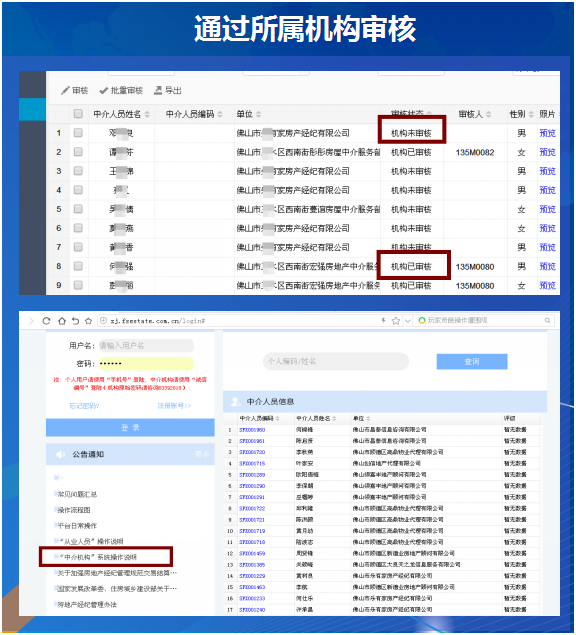
Task: Open the 常见问题汇总 notice item
Action: pyautogui.click(x=76, y=494)
